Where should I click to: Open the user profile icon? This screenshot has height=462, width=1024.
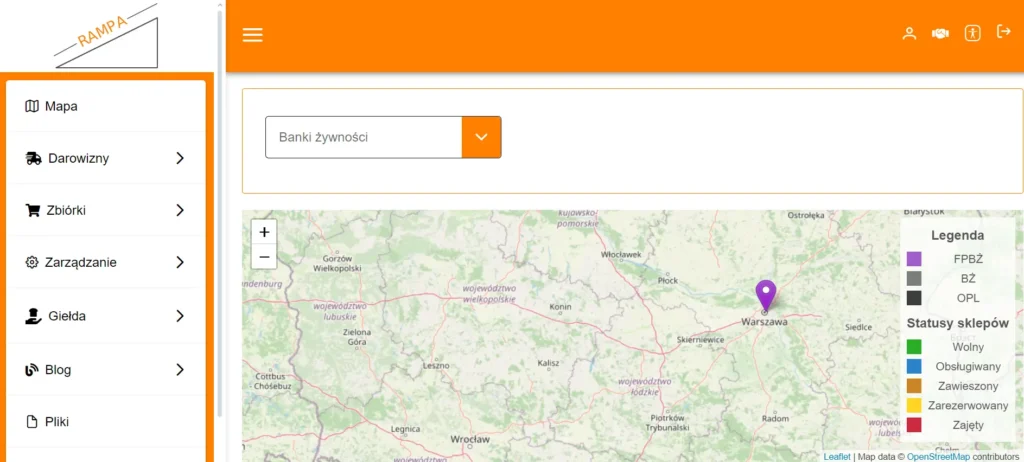pyautogui.click(x=909, y=33)
